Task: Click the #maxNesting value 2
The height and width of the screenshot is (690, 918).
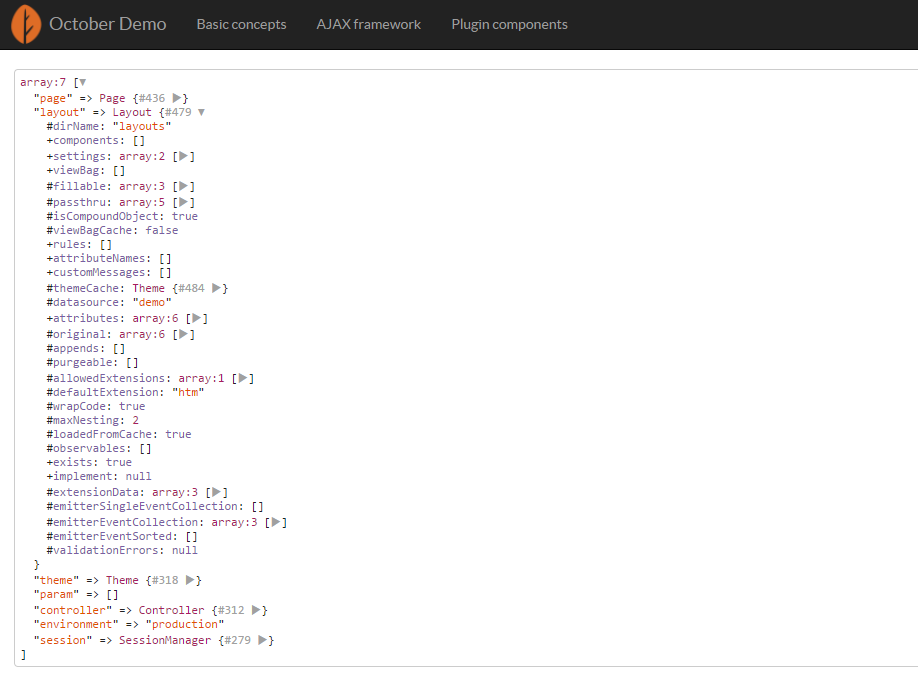Action: pos(135,420)
